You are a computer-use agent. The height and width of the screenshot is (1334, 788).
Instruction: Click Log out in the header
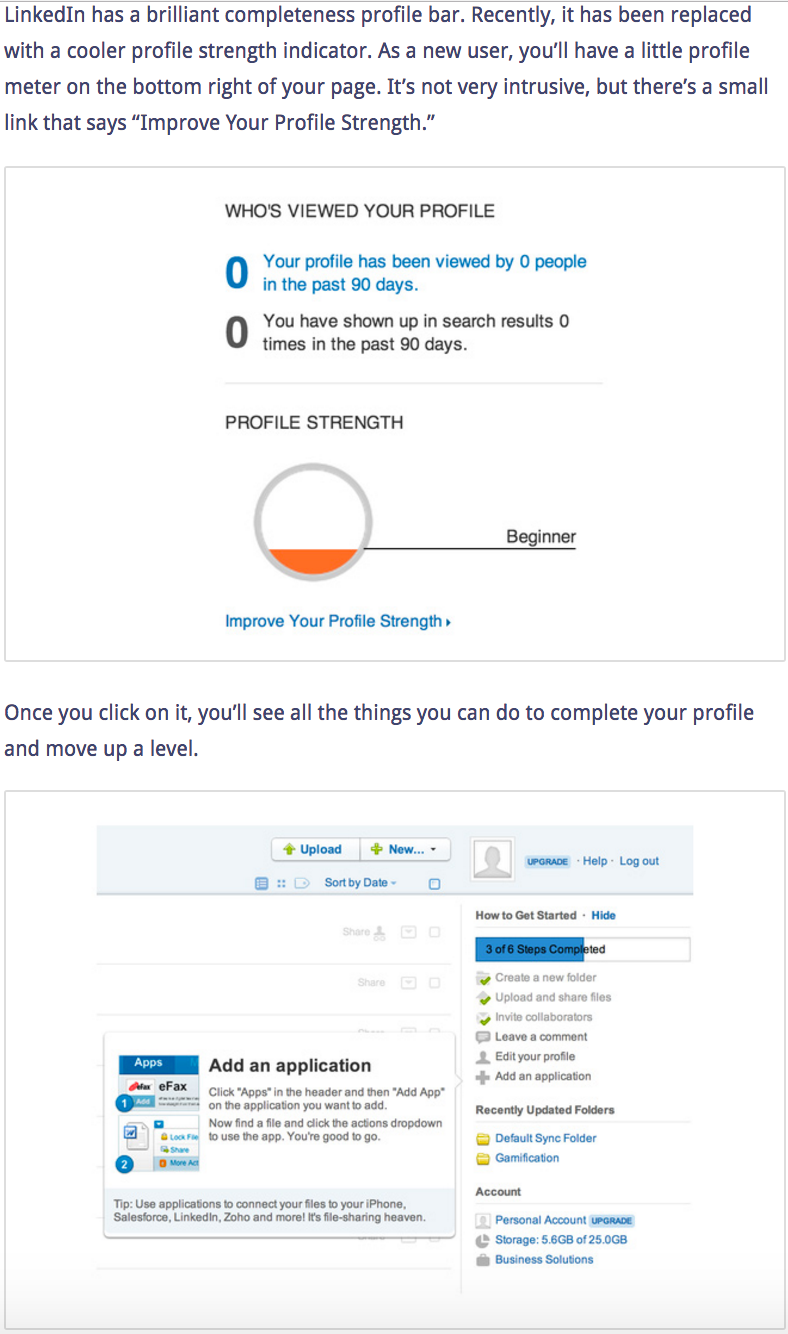pyautogui.click(x=639, y=861)
